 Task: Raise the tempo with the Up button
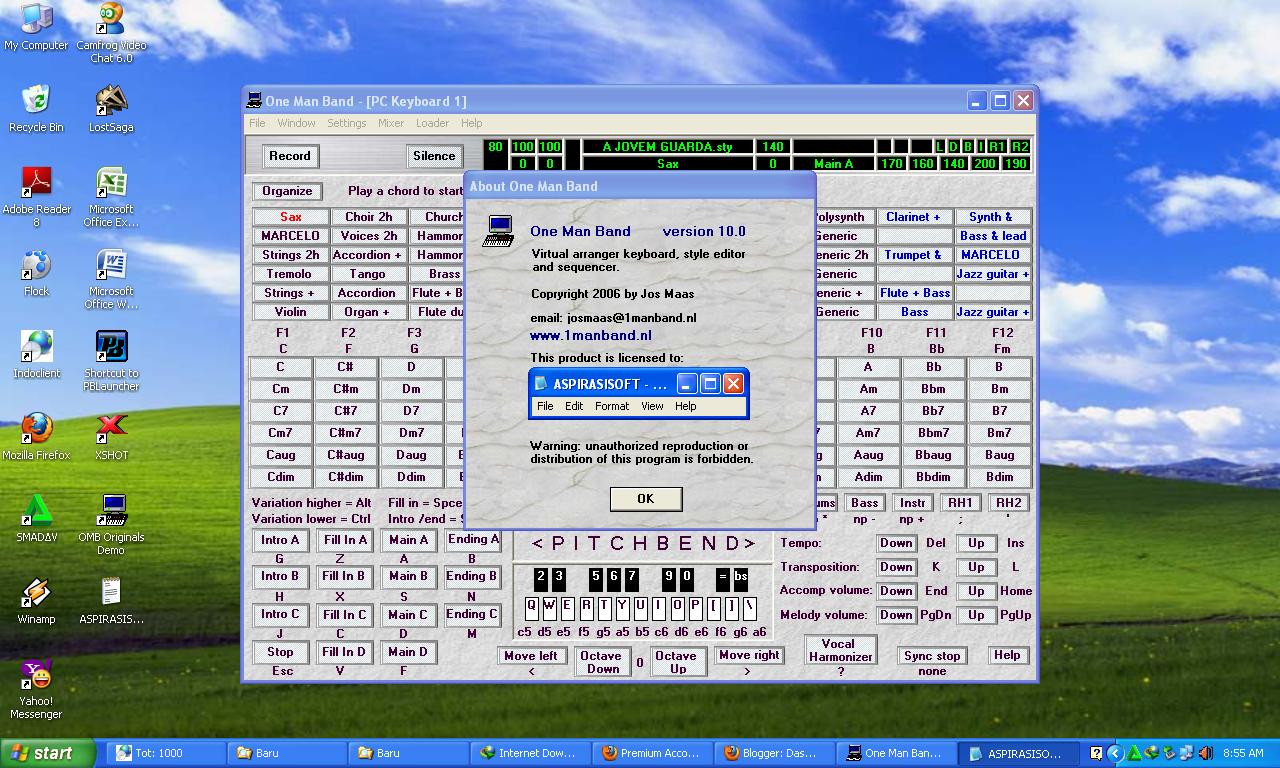click(x=976, y=543)
